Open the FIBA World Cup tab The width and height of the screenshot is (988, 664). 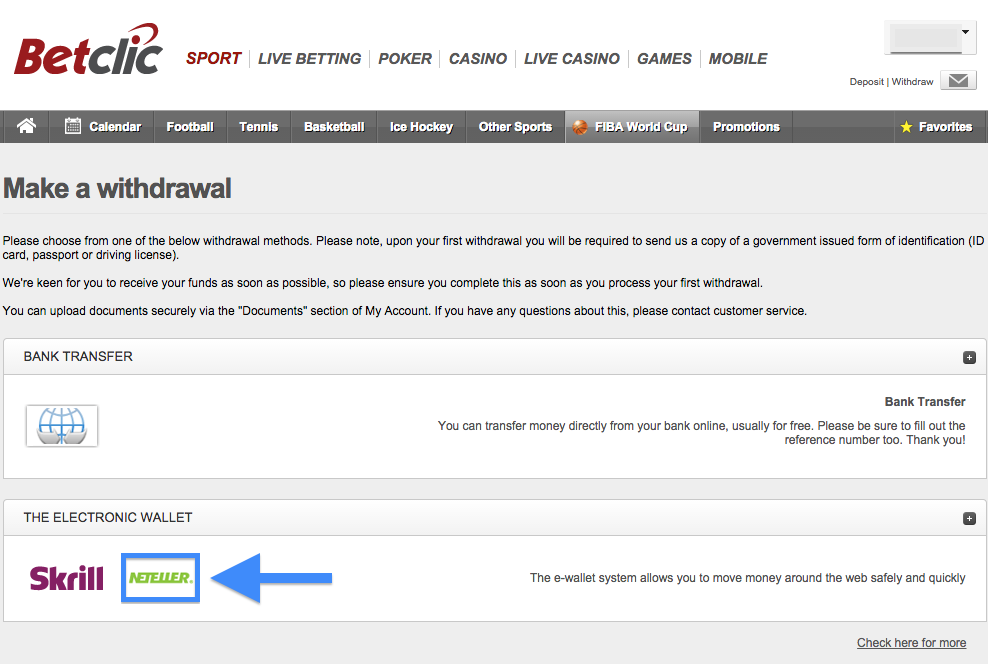coord(632,127)
